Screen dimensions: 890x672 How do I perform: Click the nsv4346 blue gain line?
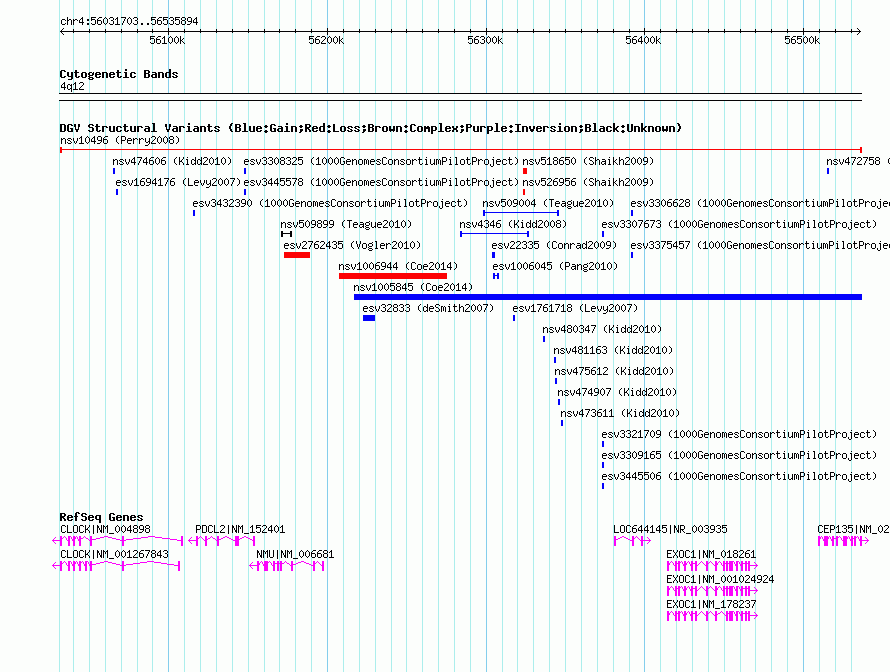(494, 234)
